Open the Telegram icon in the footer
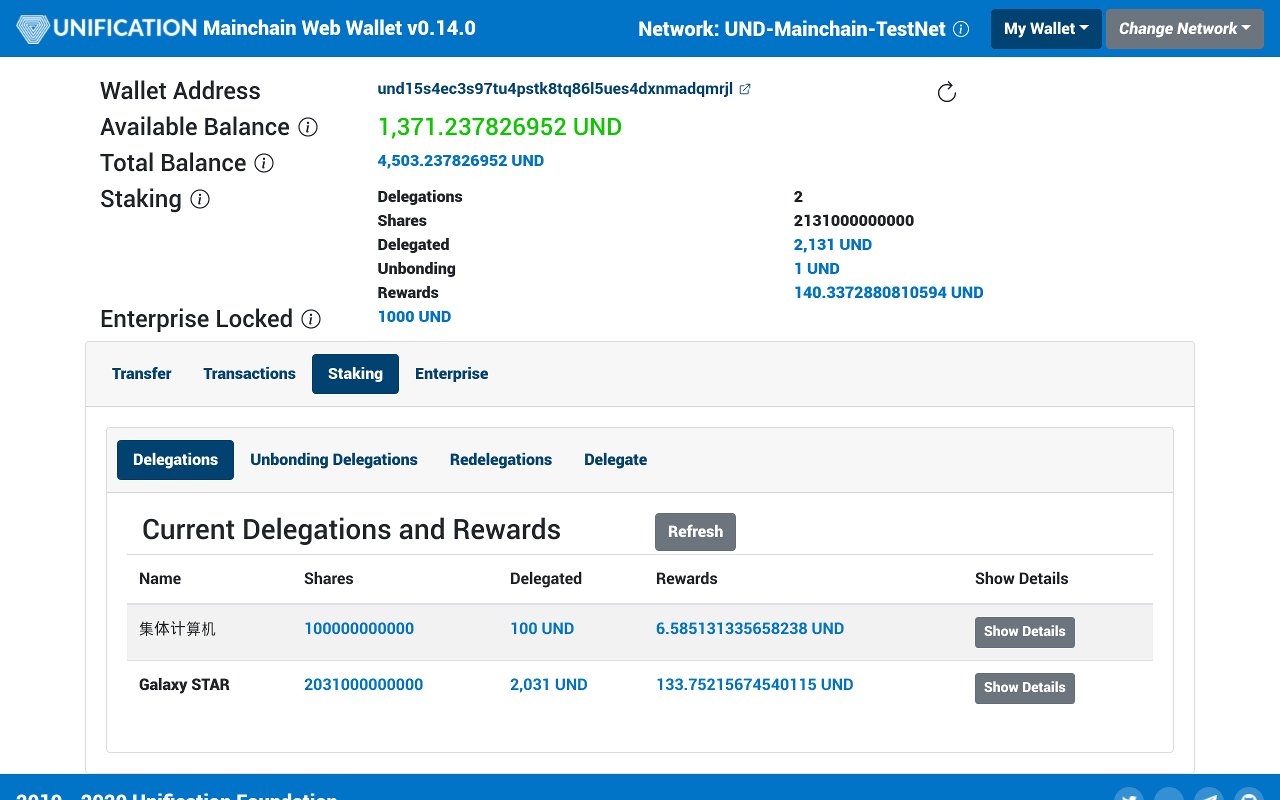 (x=1207, y=796)
